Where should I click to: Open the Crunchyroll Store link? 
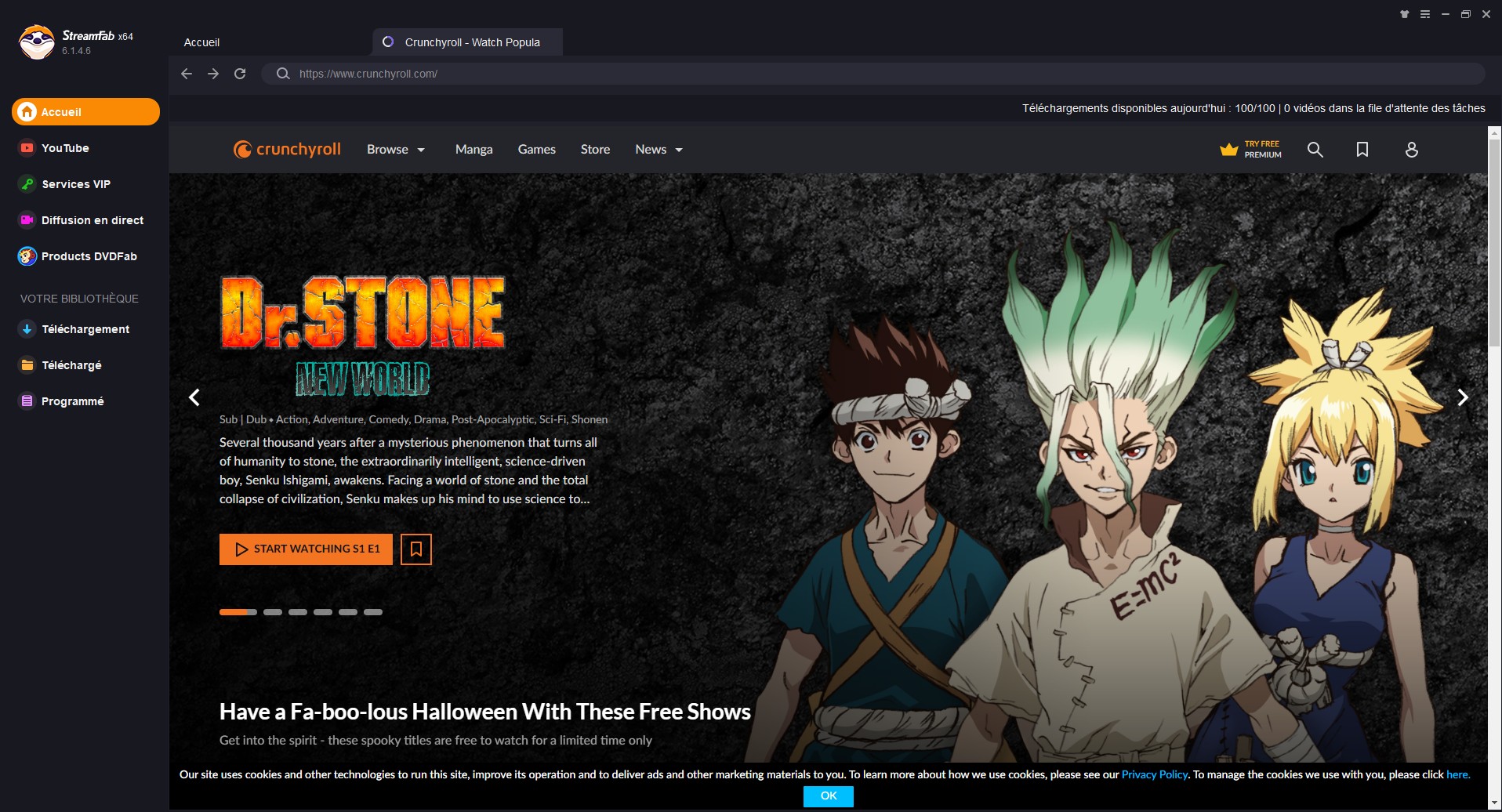[x=595, y=149]
